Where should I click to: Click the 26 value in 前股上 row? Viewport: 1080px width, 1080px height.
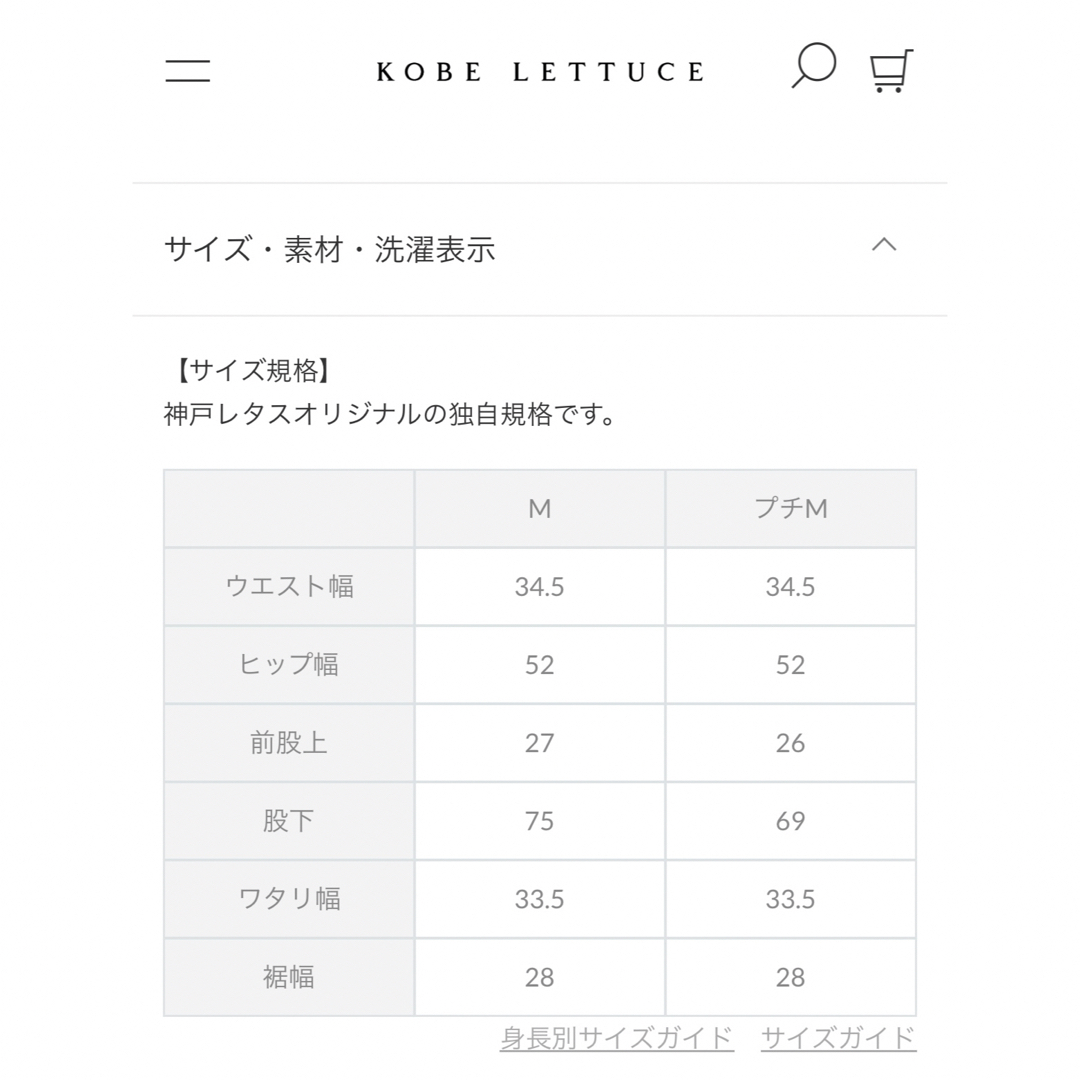tap(791, 742)
